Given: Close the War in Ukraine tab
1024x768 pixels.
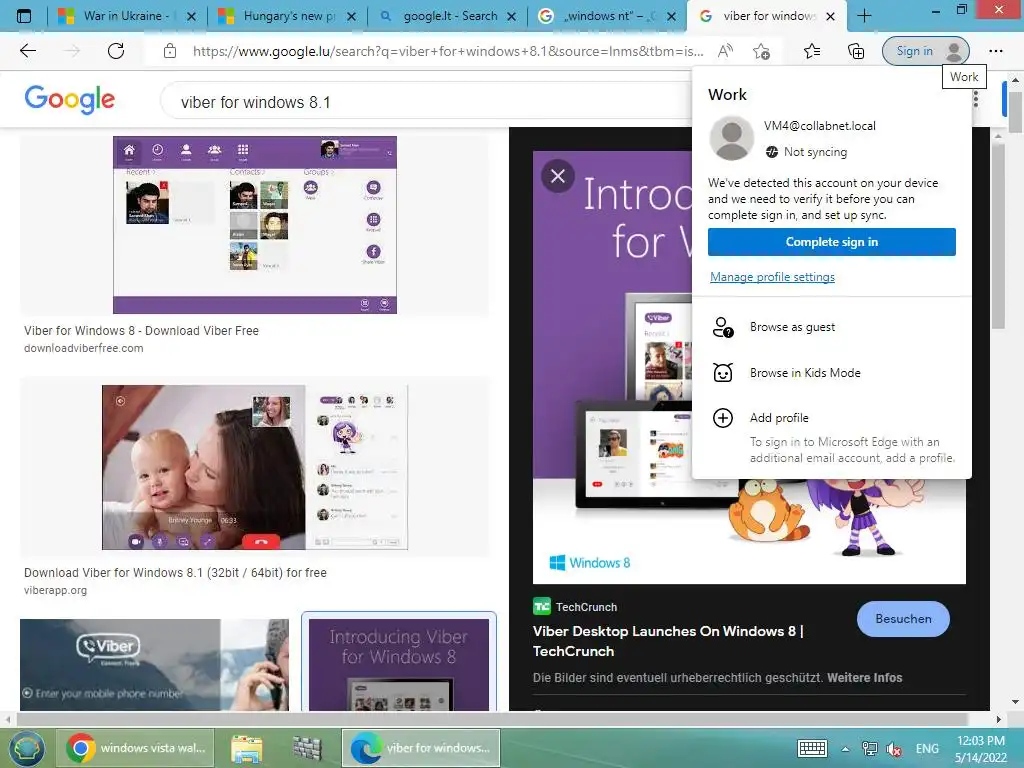Looking at the screenshot, I should click(191, 16).
